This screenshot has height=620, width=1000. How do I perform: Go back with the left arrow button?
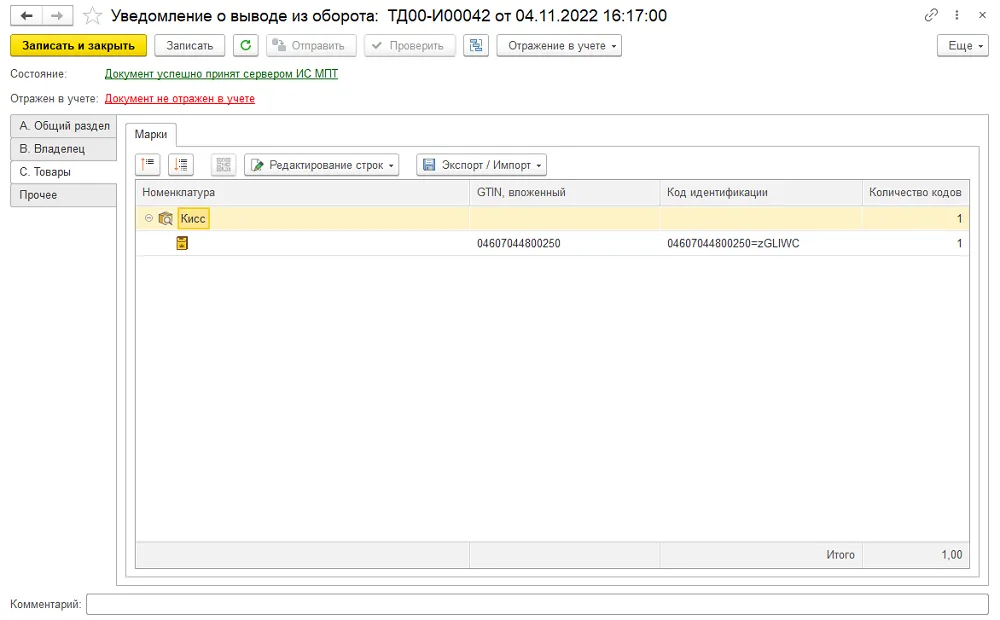[26, 15]
